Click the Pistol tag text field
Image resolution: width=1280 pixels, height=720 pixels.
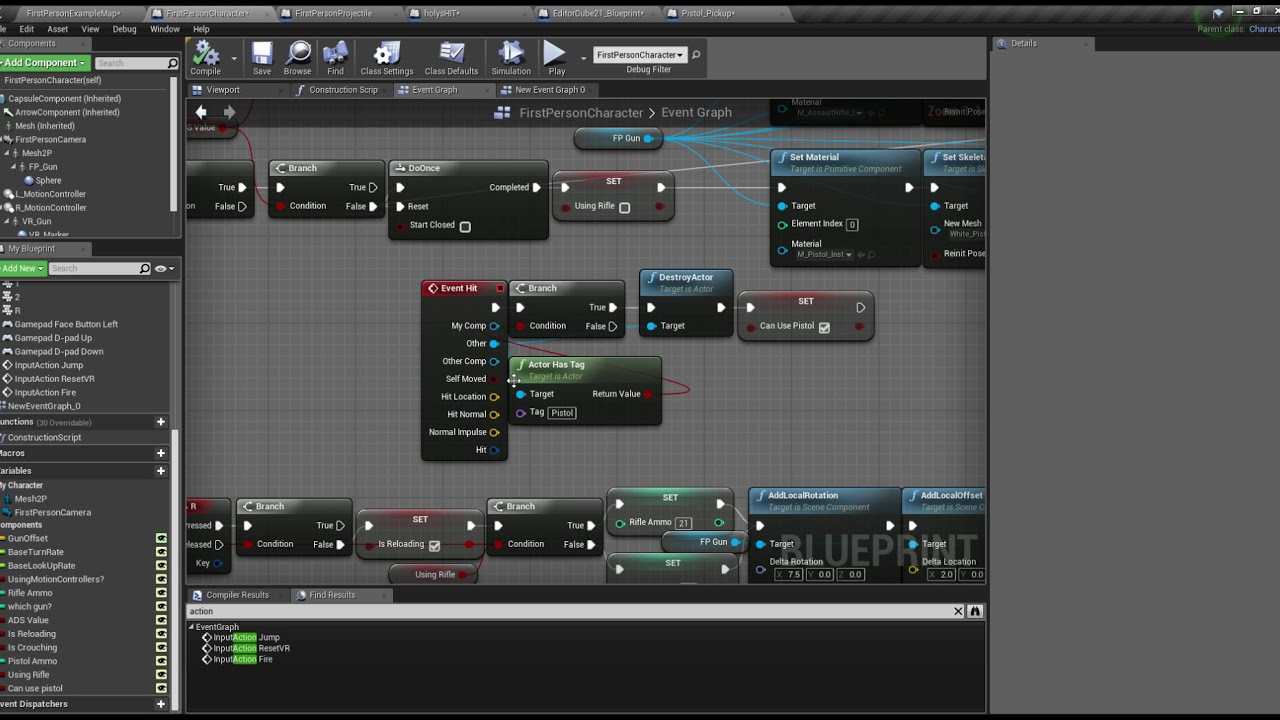pos(562,413)
